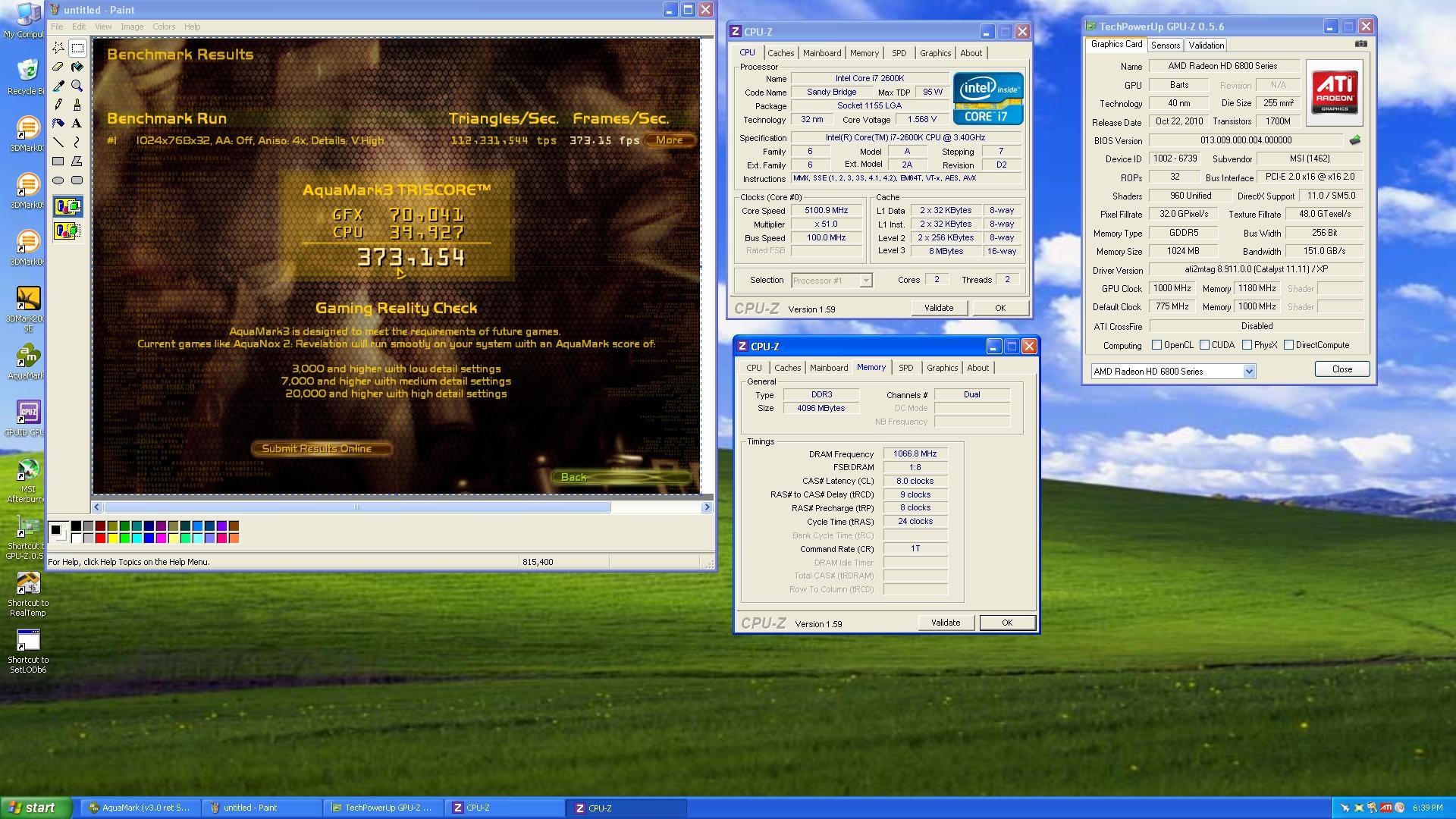Click the Name field in GPU-Z

coord(1222,66)
